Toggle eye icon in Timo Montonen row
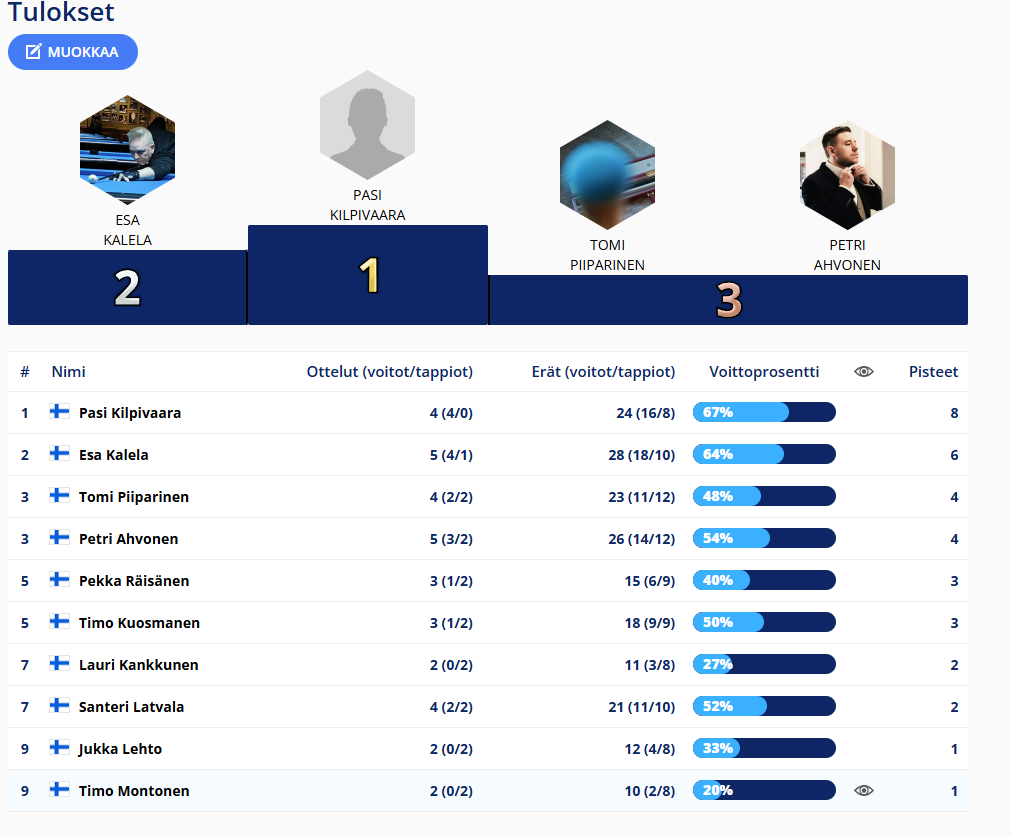 pyautogui.click(x=864, y=791)
